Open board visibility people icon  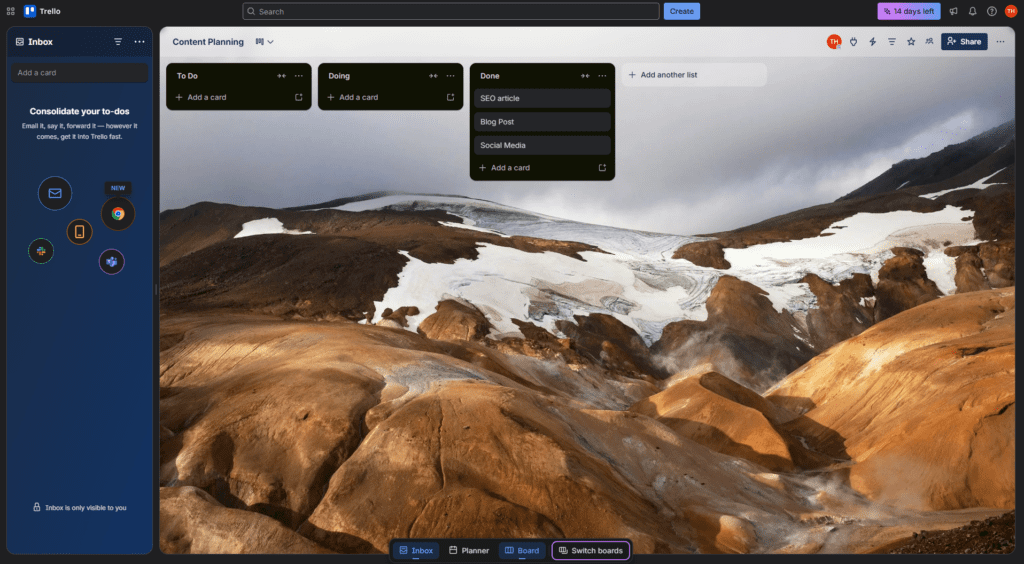929,42
